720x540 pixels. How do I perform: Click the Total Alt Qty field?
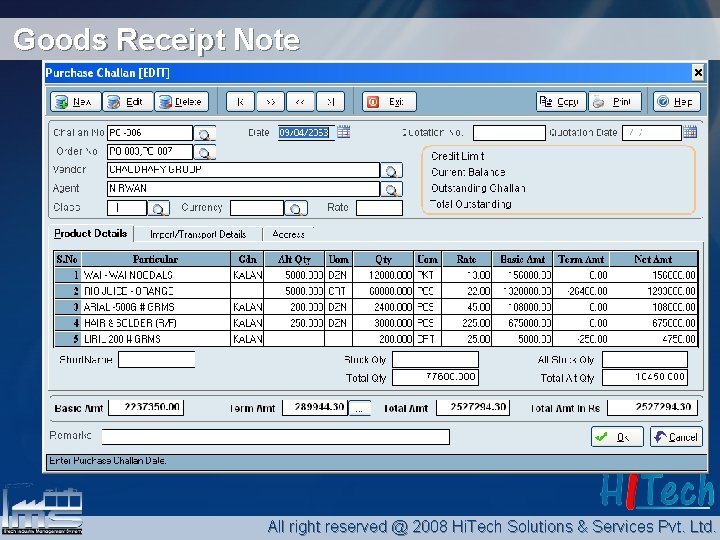(645, 377)
